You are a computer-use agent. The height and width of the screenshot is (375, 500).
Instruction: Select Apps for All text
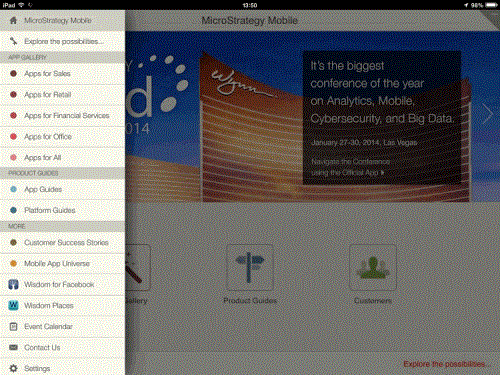43,158
